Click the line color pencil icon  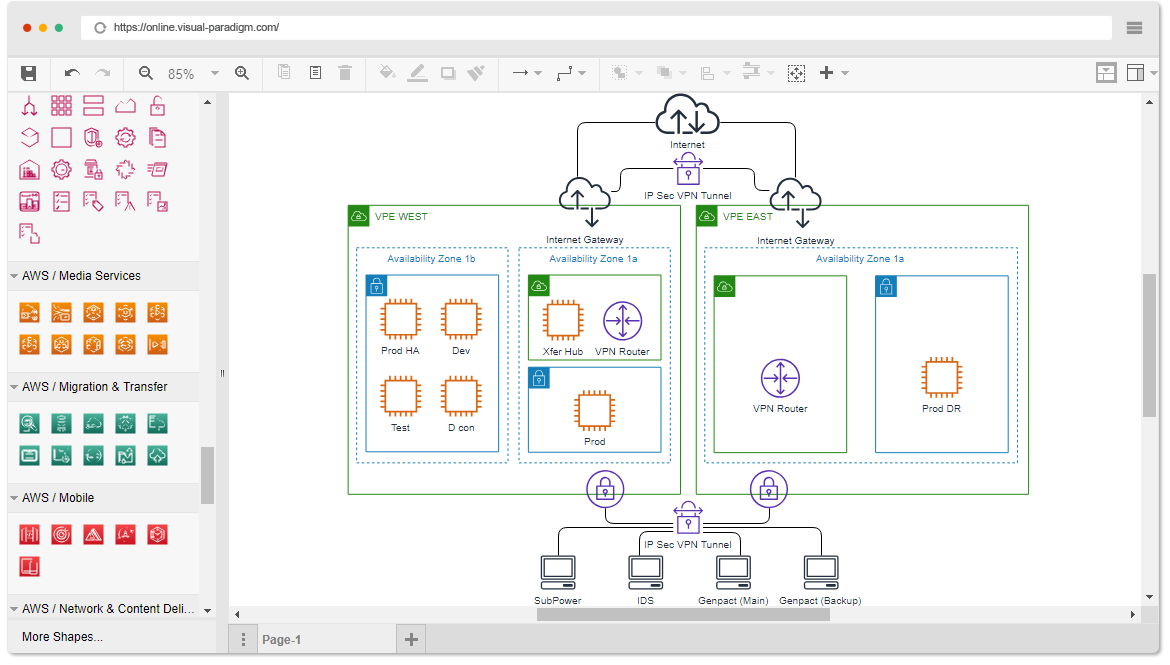pyautogui.click(x=417, y=73)
